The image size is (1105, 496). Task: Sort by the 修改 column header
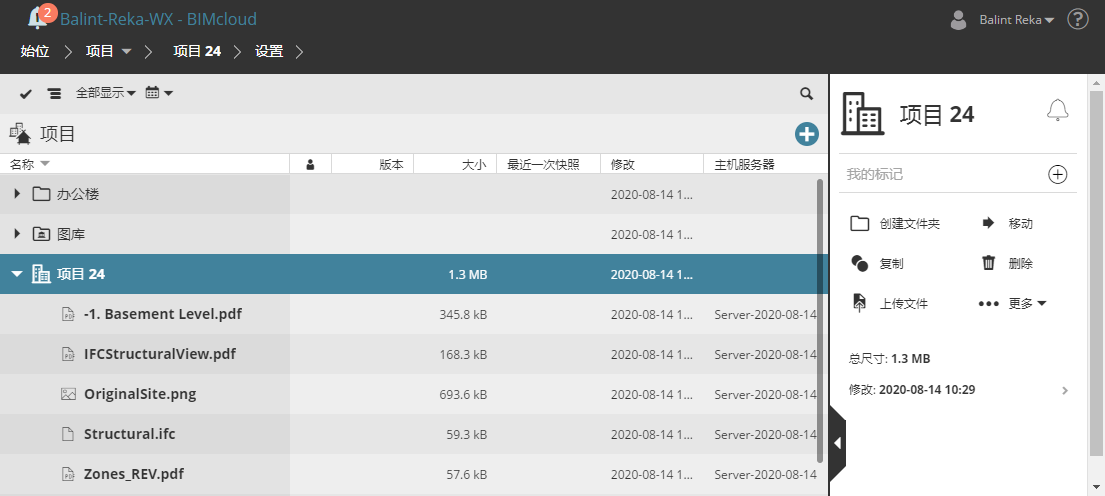tap(623, 164)
